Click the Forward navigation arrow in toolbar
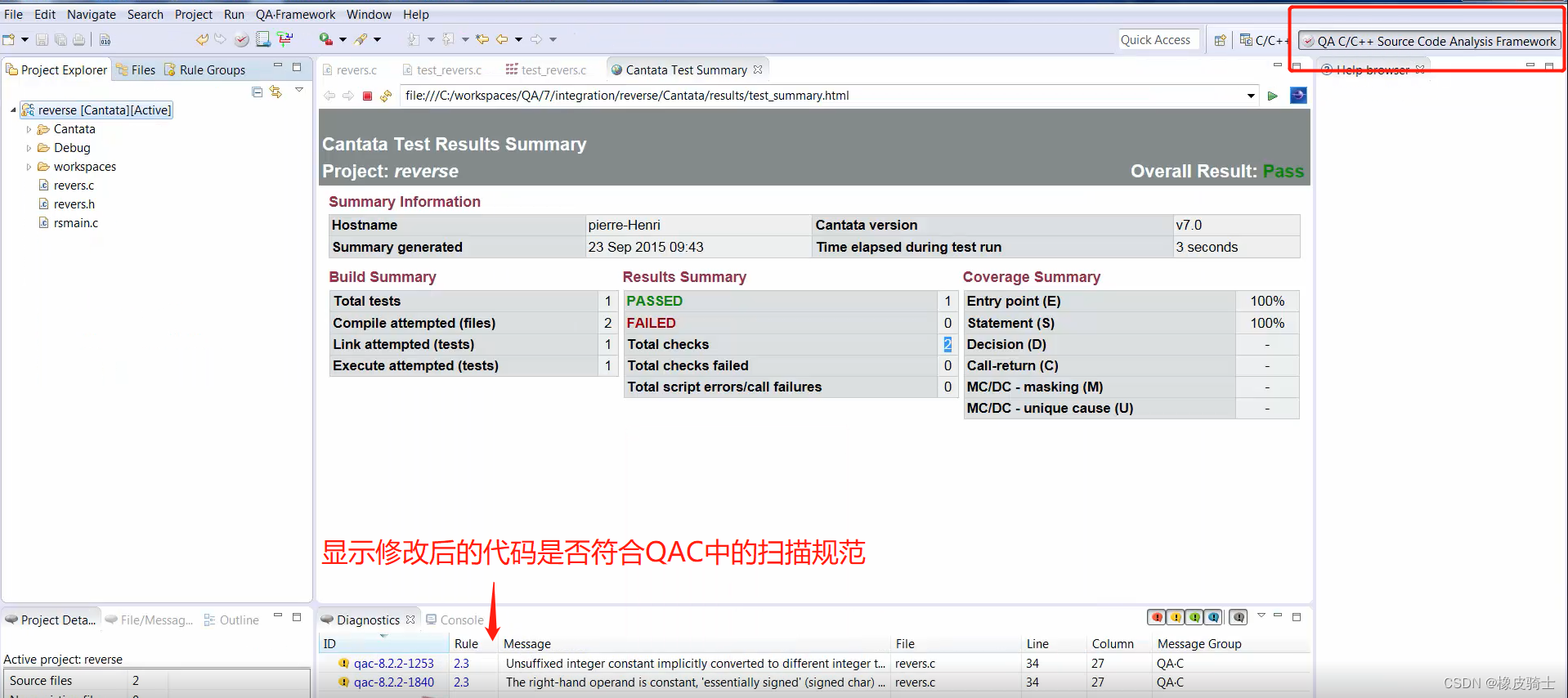Image resolution: width=1568 pixels, height=698 pixels. (536, 39)
